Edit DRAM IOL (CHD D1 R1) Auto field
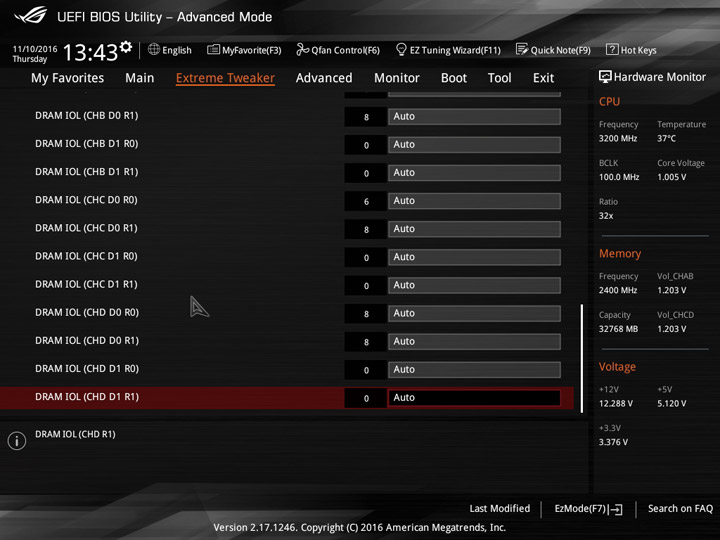Screen dimensions: 720x540 pos(474,398)
